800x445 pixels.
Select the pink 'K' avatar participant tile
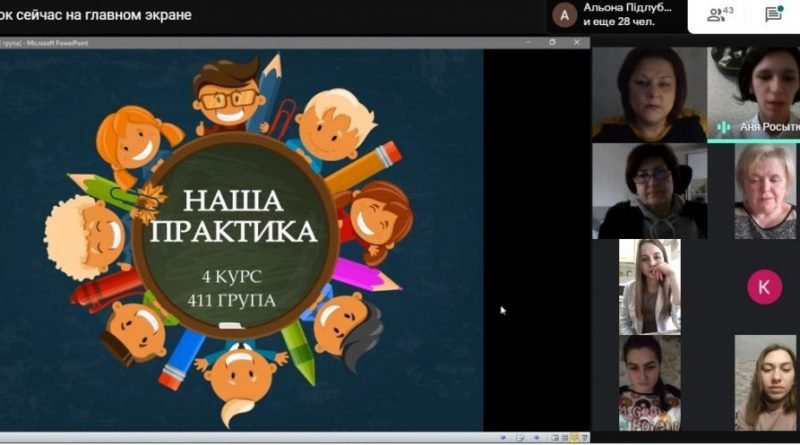[764, 287]
